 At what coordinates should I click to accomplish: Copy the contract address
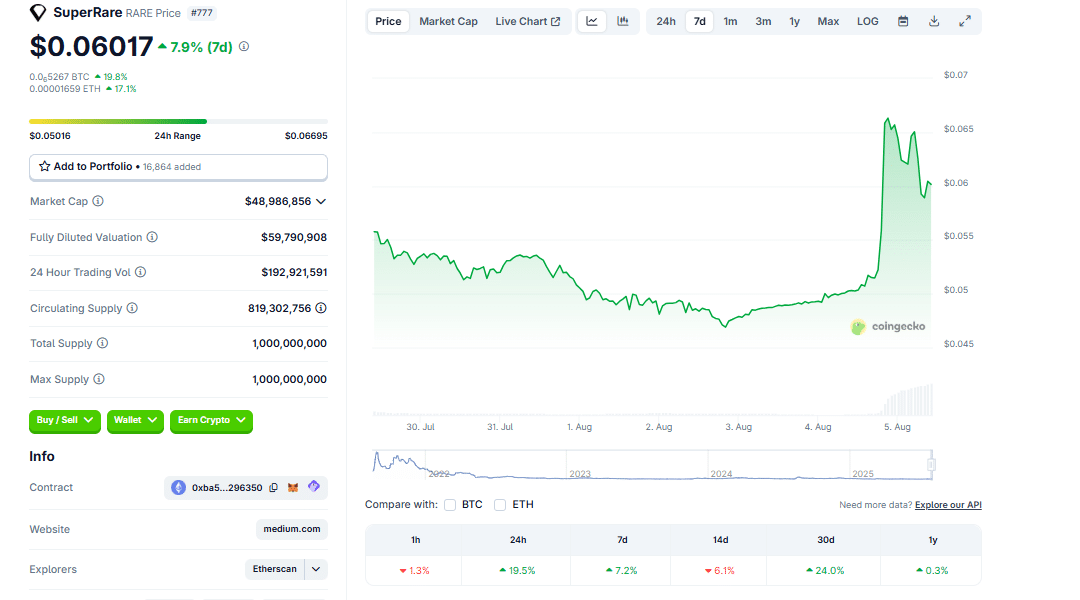(273, 488)
